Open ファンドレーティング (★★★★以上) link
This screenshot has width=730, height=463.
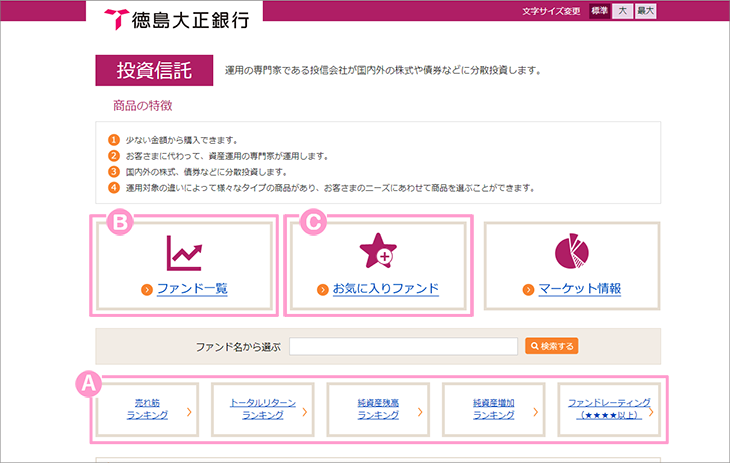609,409
